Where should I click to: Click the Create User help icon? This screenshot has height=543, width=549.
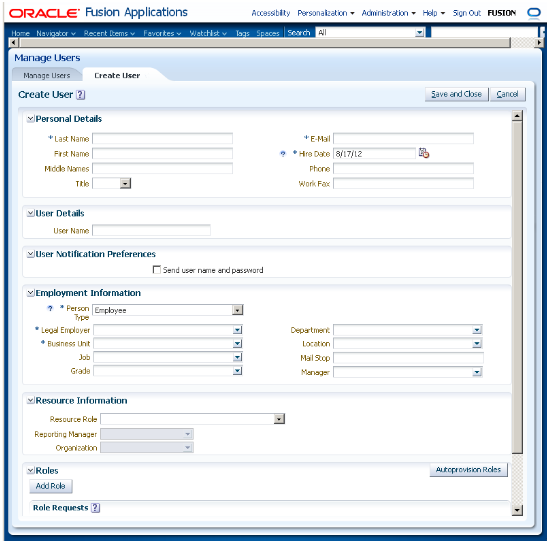(81, 95)
